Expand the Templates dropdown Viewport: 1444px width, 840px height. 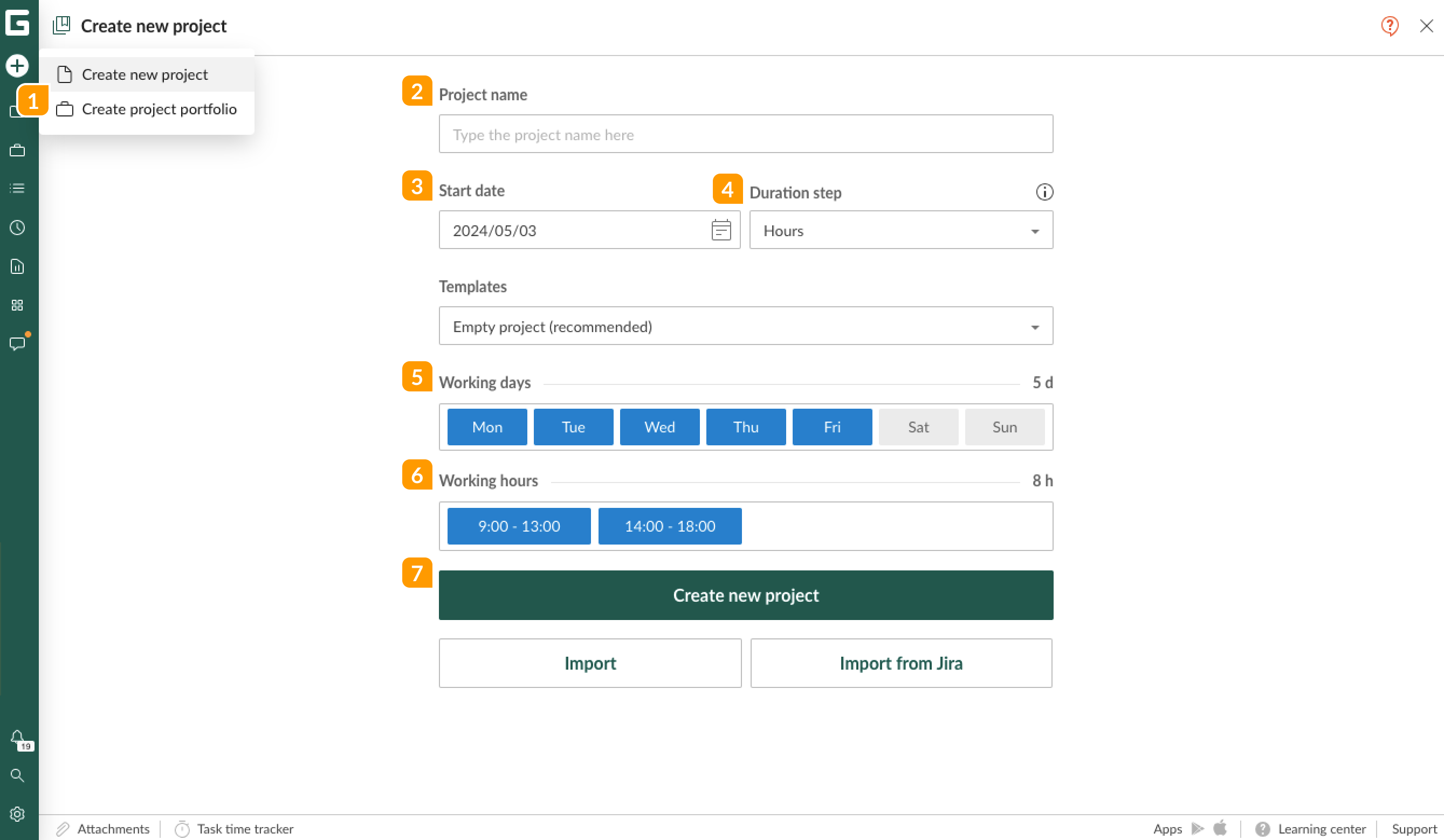(x=745, y=327)
